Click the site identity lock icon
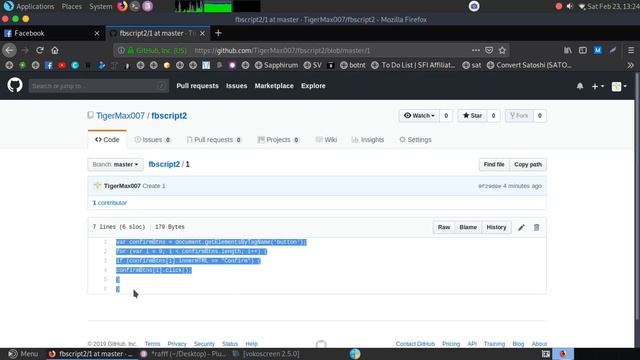 [x=131, y=50]
